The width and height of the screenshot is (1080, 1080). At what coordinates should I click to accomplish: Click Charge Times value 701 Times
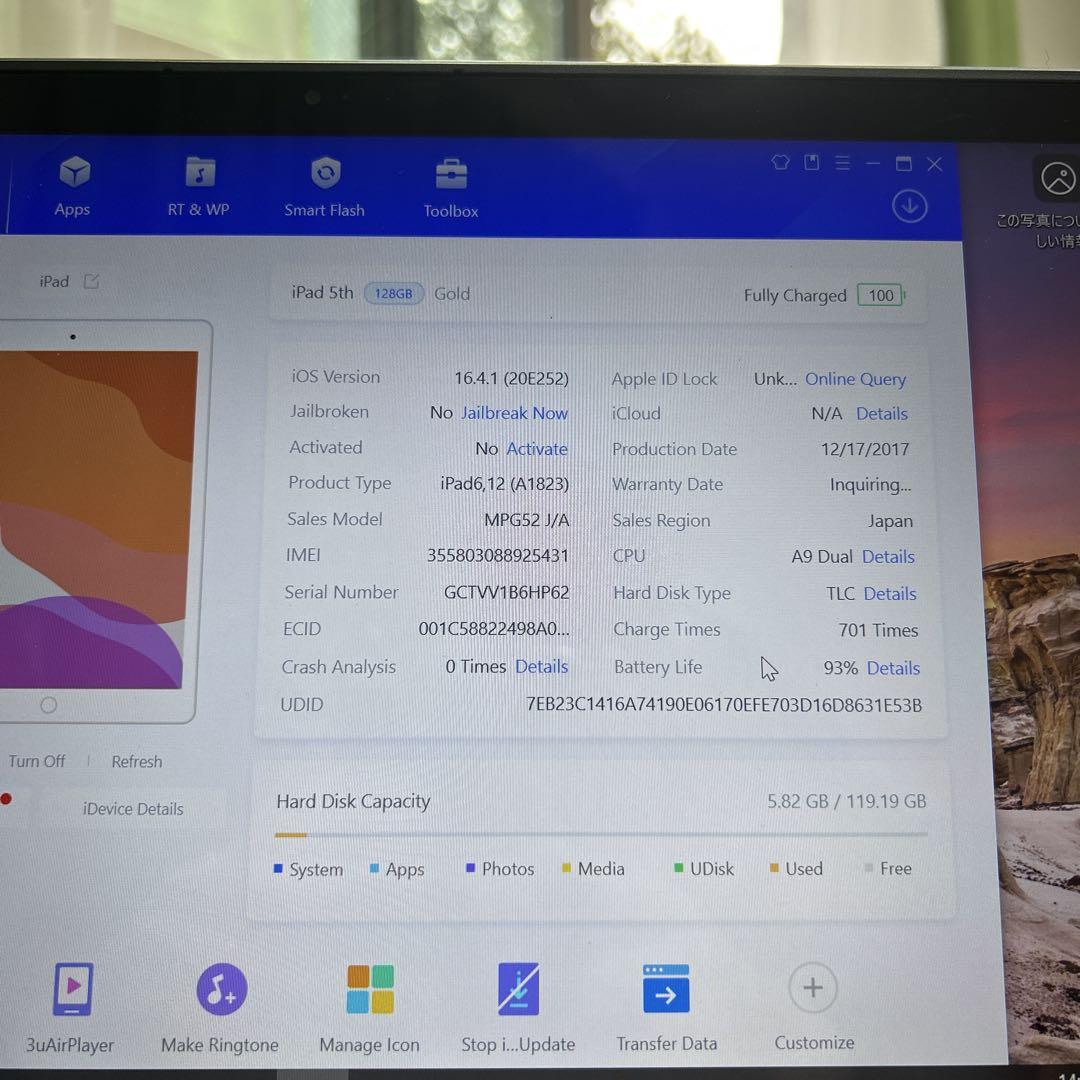pos(878,630)
